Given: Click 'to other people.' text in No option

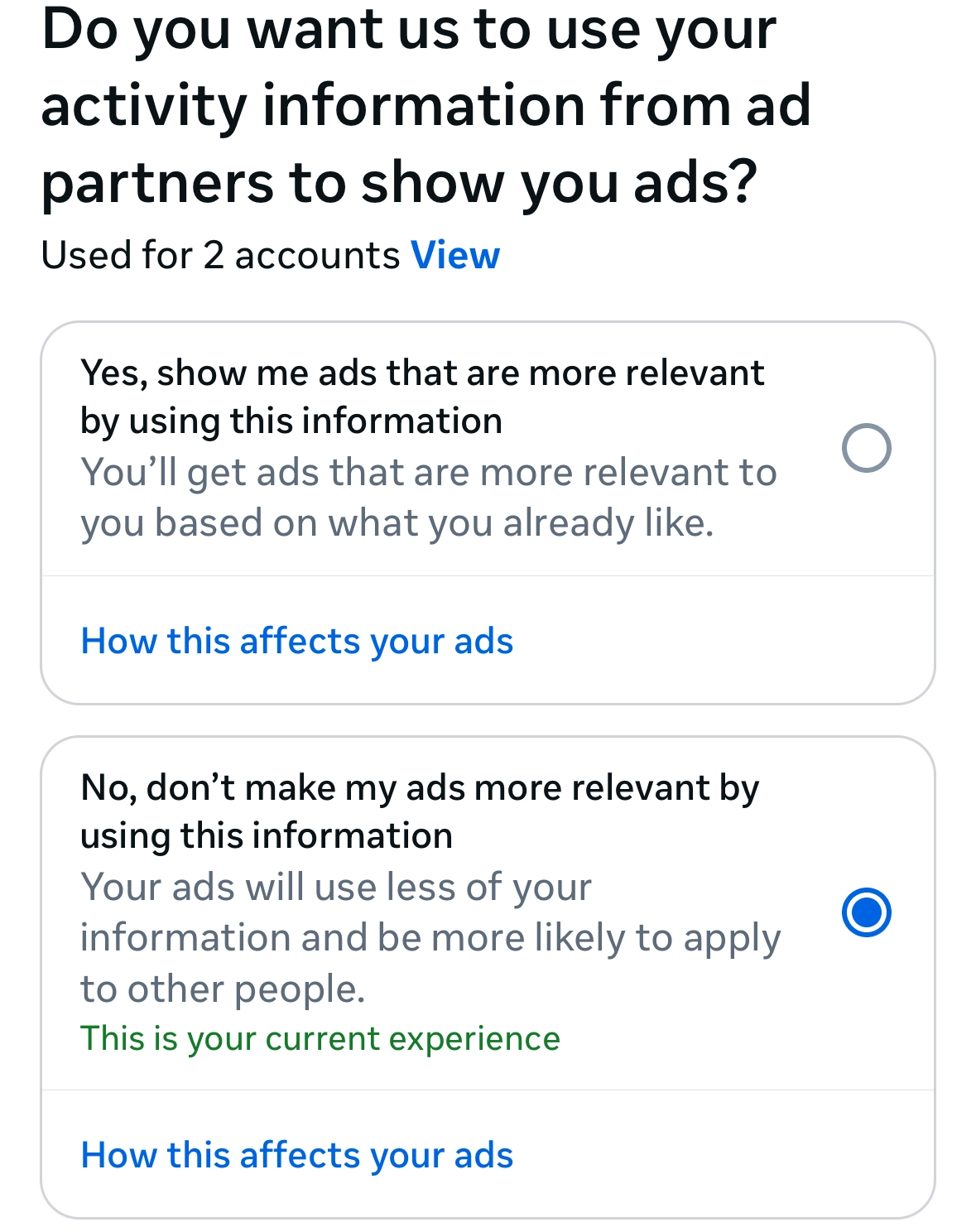Looking at the screenshot, I should (x=223, y=989).
